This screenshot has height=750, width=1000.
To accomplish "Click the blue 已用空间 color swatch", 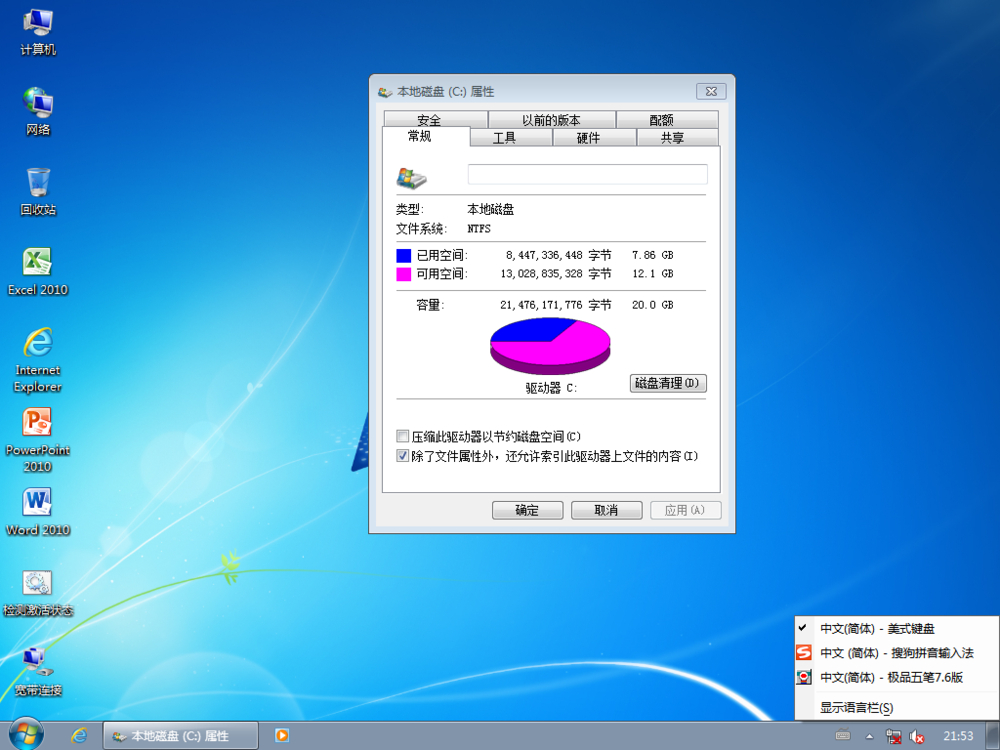I will tap(403, 255).
